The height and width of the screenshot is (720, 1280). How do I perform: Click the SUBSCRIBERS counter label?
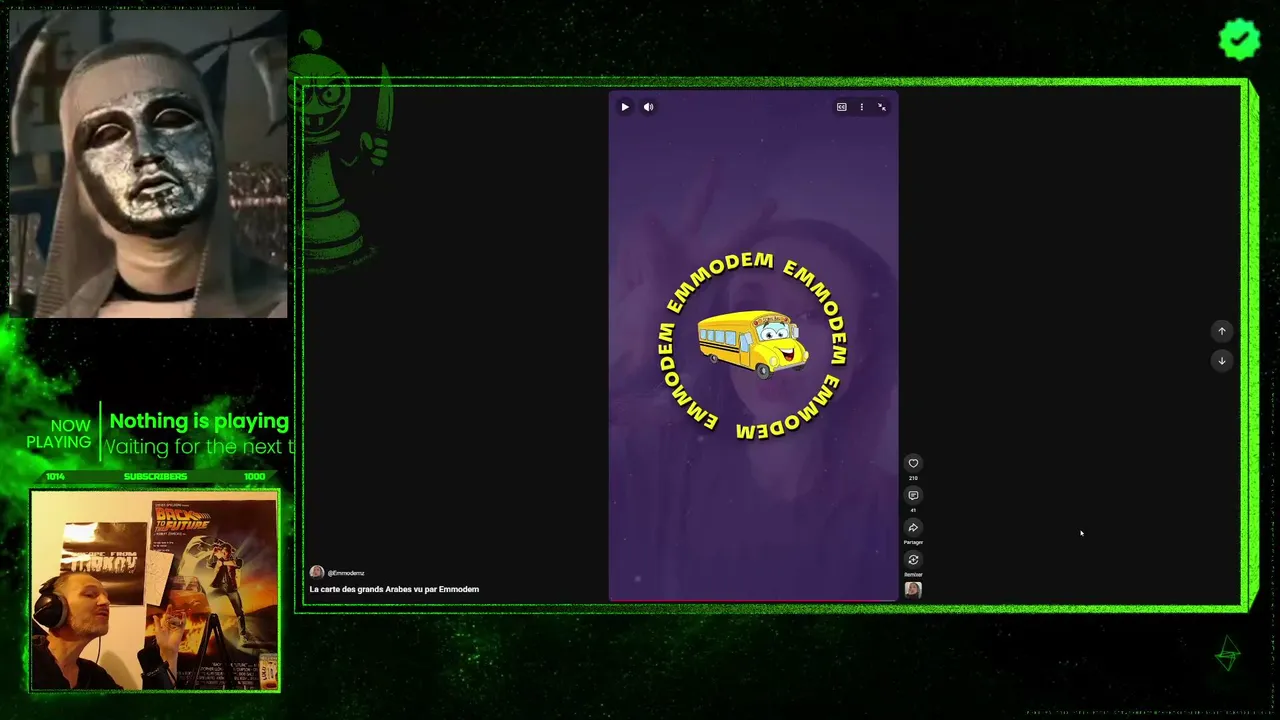[x=155, y=476]
